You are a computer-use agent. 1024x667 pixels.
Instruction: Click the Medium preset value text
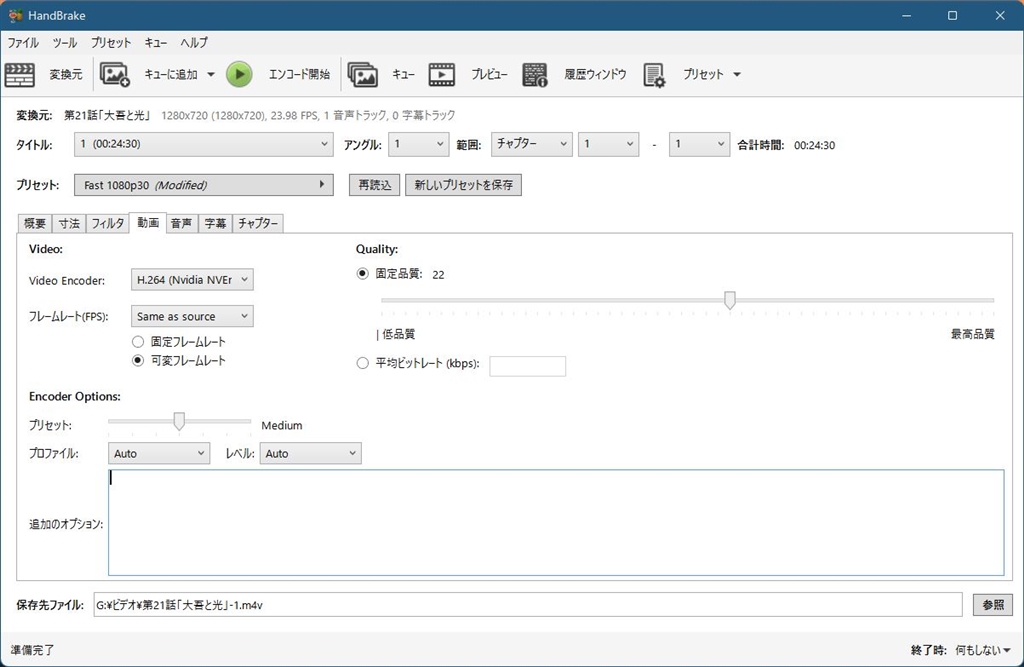[281, 425]
